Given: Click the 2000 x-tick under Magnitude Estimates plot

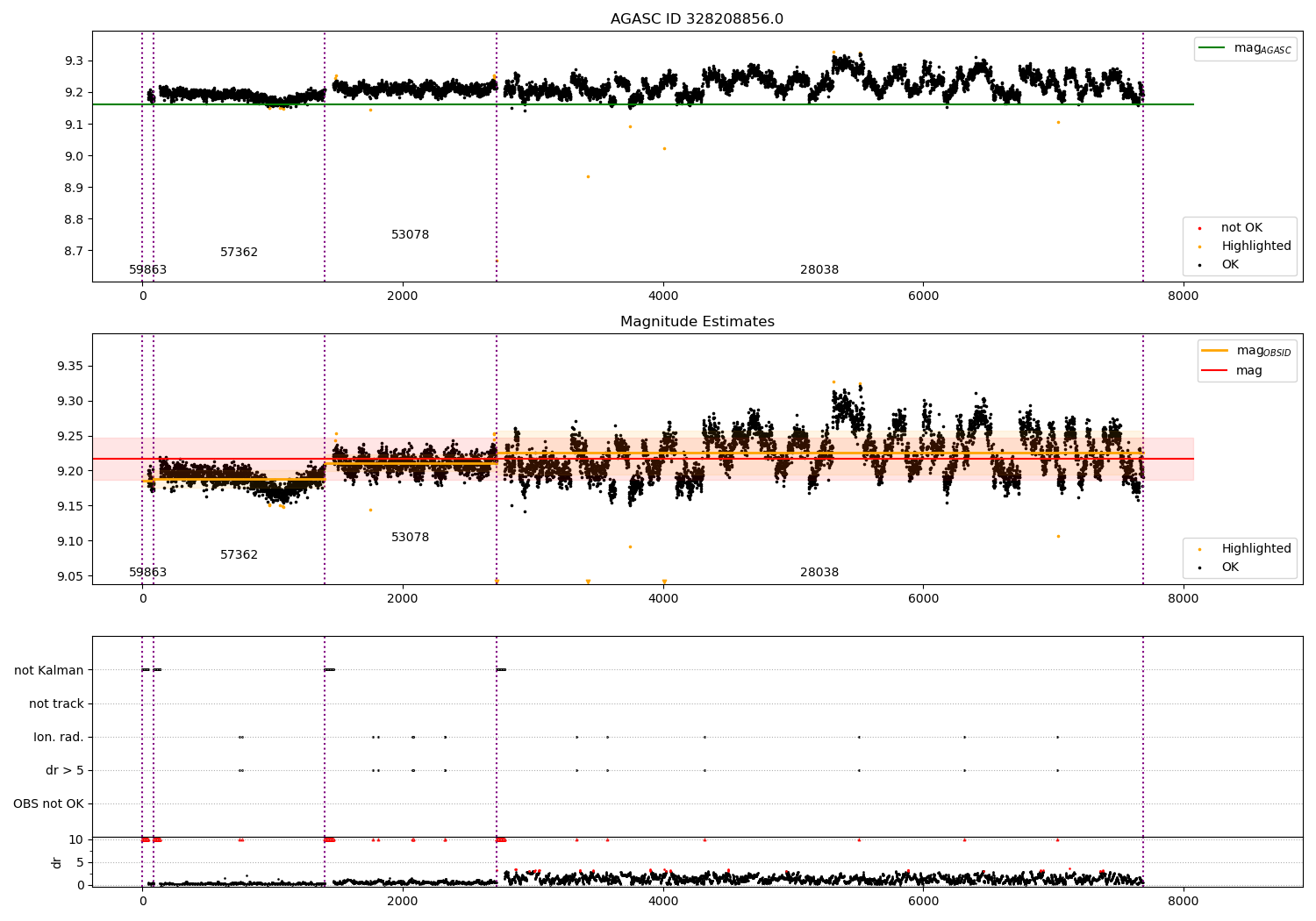Looking at the screenshot, I should 403,599.
